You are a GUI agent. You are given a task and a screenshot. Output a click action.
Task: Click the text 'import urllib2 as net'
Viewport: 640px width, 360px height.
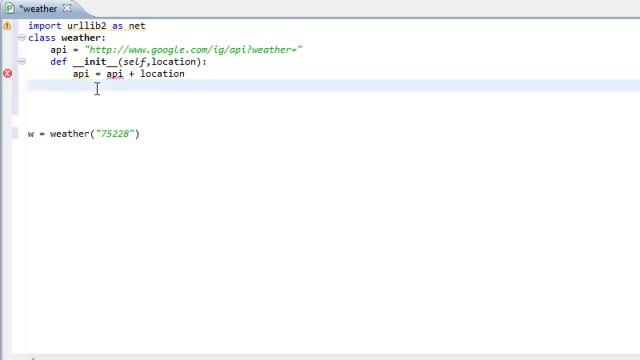87,26
